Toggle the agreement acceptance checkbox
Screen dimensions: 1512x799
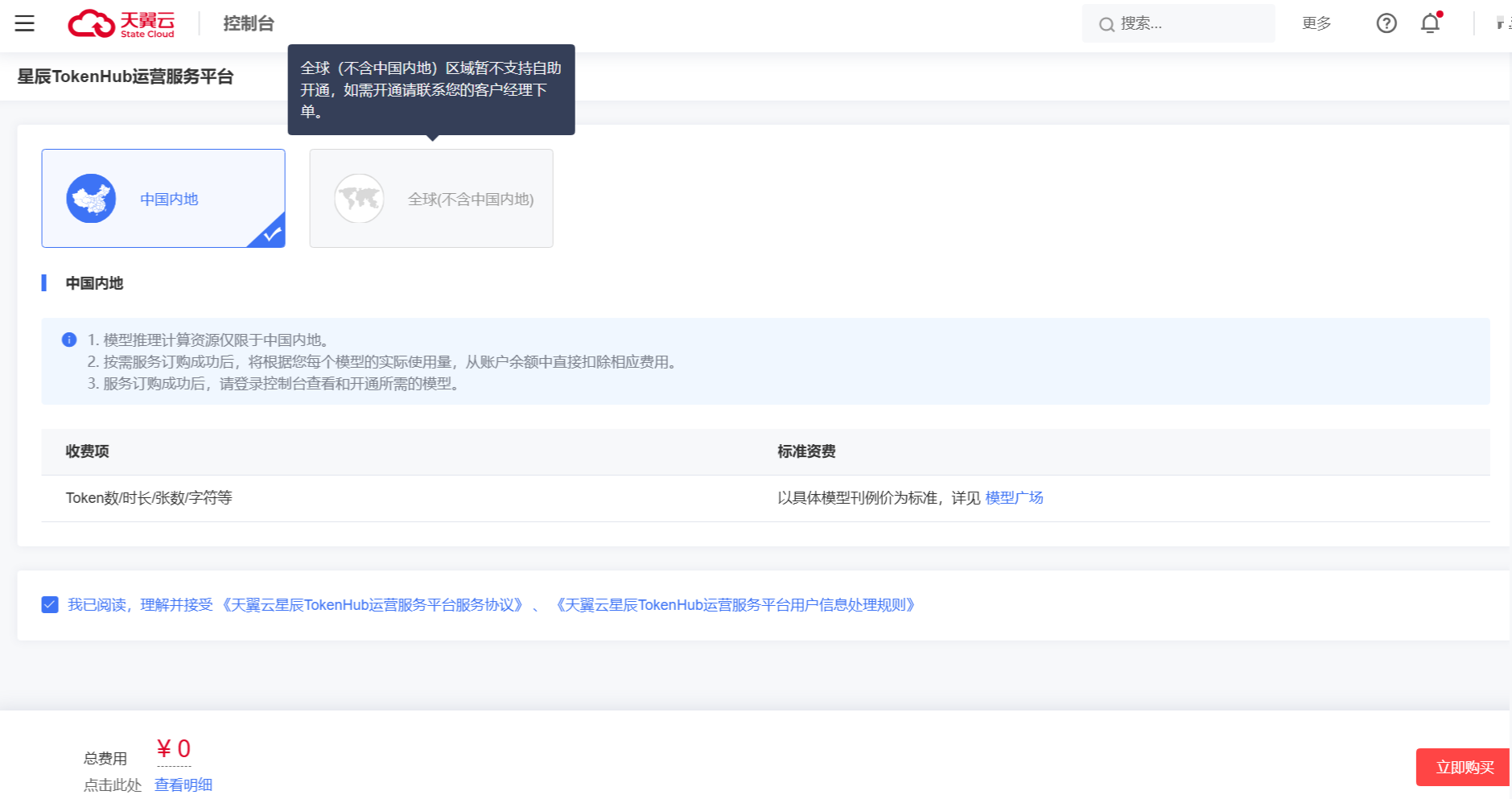coord(50,605)
